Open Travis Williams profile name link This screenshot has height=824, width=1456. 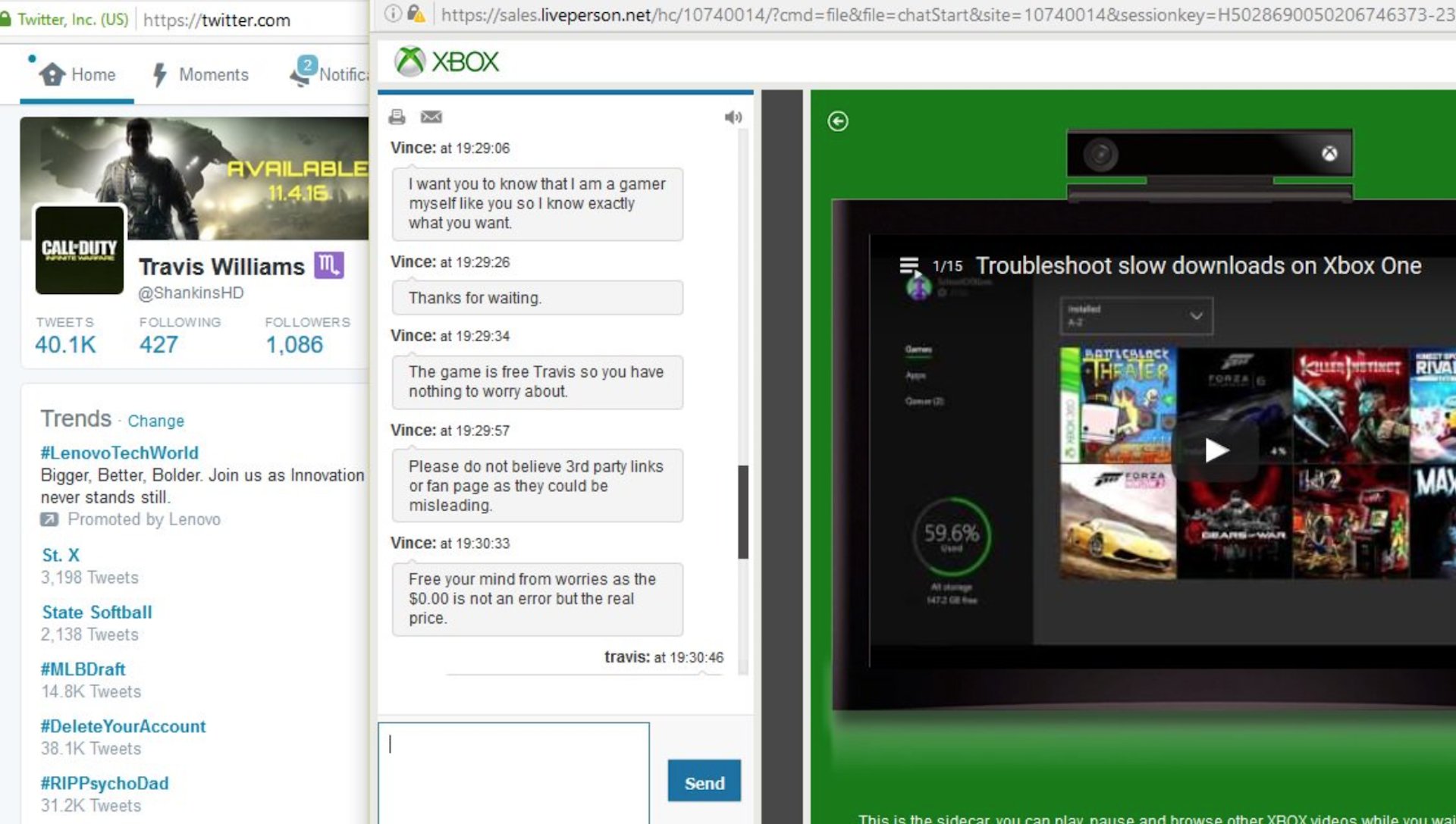[221, 267]
